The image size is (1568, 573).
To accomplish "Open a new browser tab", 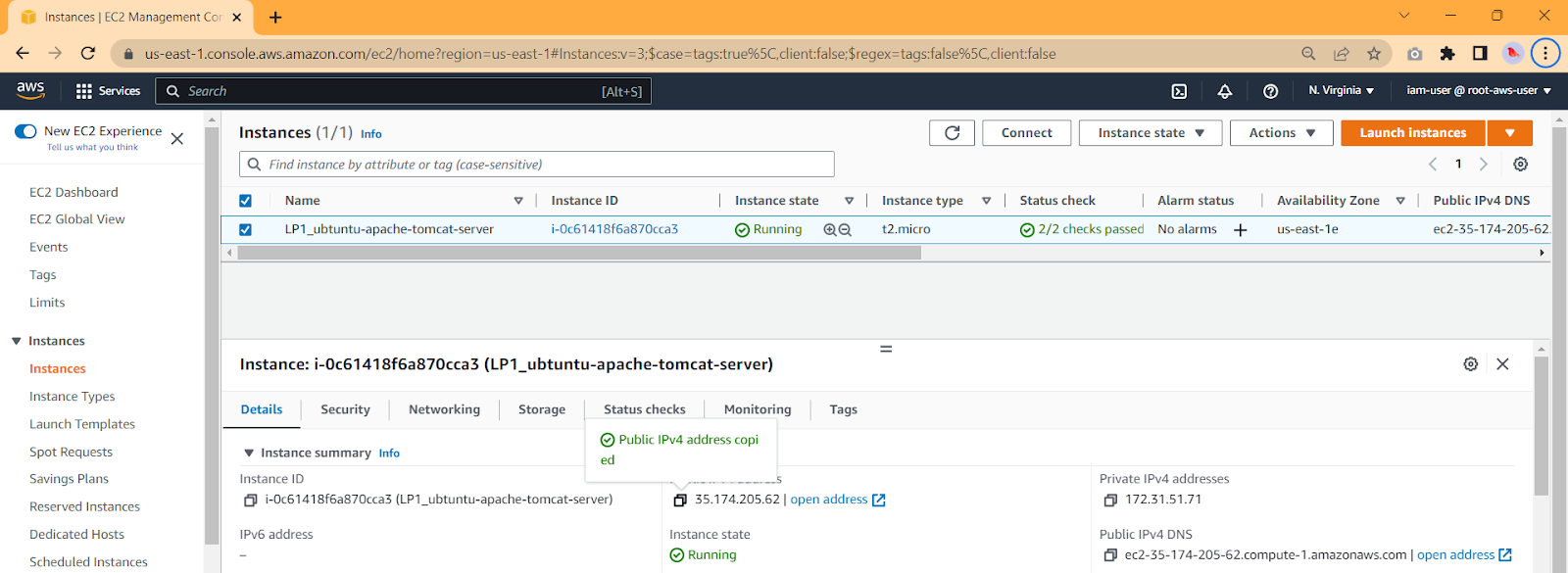I will click(275, 17).
